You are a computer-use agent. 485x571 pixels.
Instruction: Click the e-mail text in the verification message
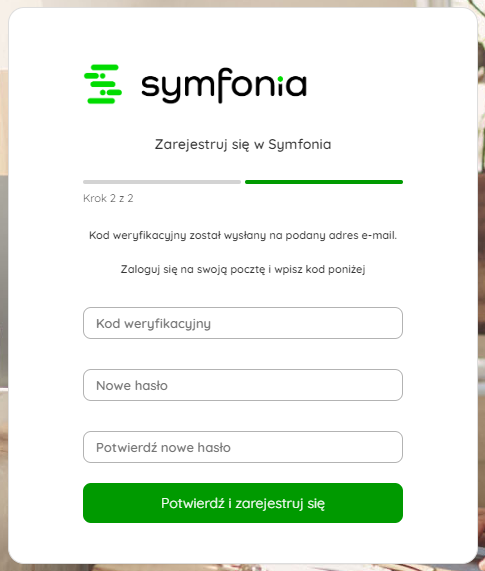(379, 235)
